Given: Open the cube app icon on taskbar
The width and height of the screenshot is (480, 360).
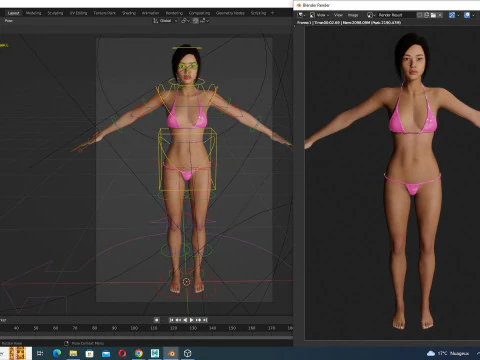Looking at the screenshot, I should (188, 353).
